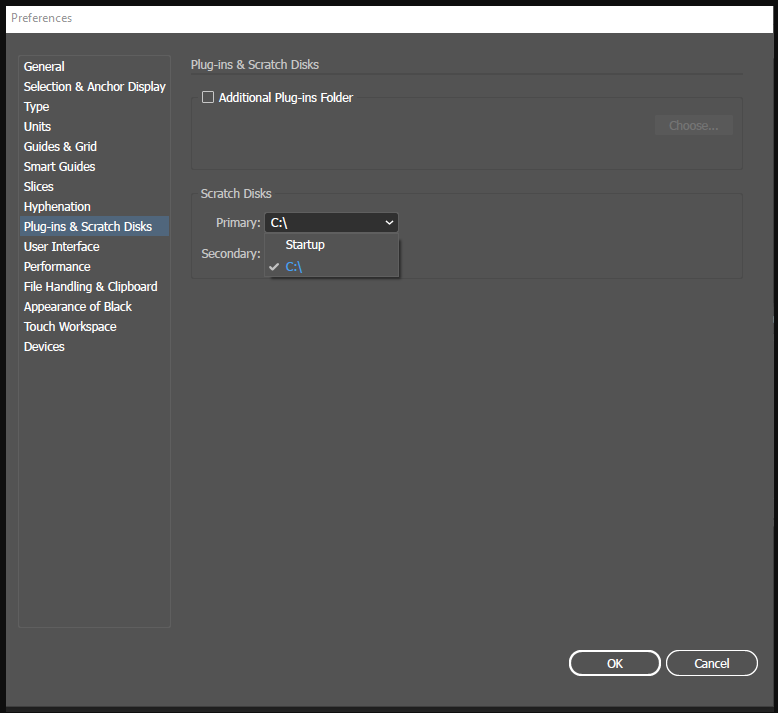The height and width of the screenshot is (713, 778).
Task: Enable the Additional Plug-ins Folder checkbox
Action: tap(208, 97)
